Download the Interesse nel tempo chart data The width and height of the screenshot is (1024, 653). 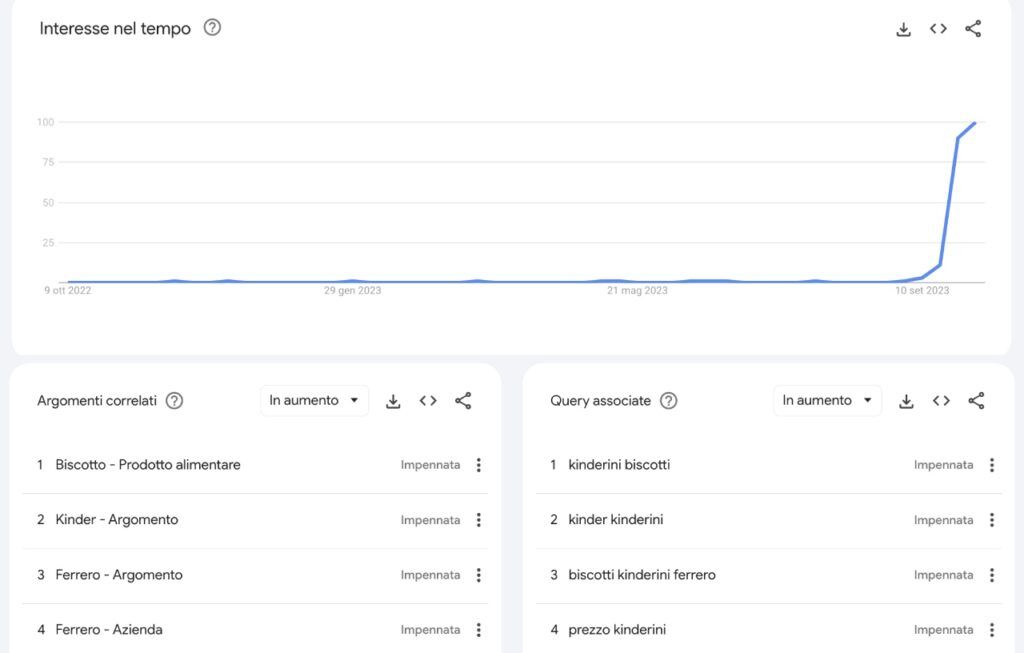903,29
